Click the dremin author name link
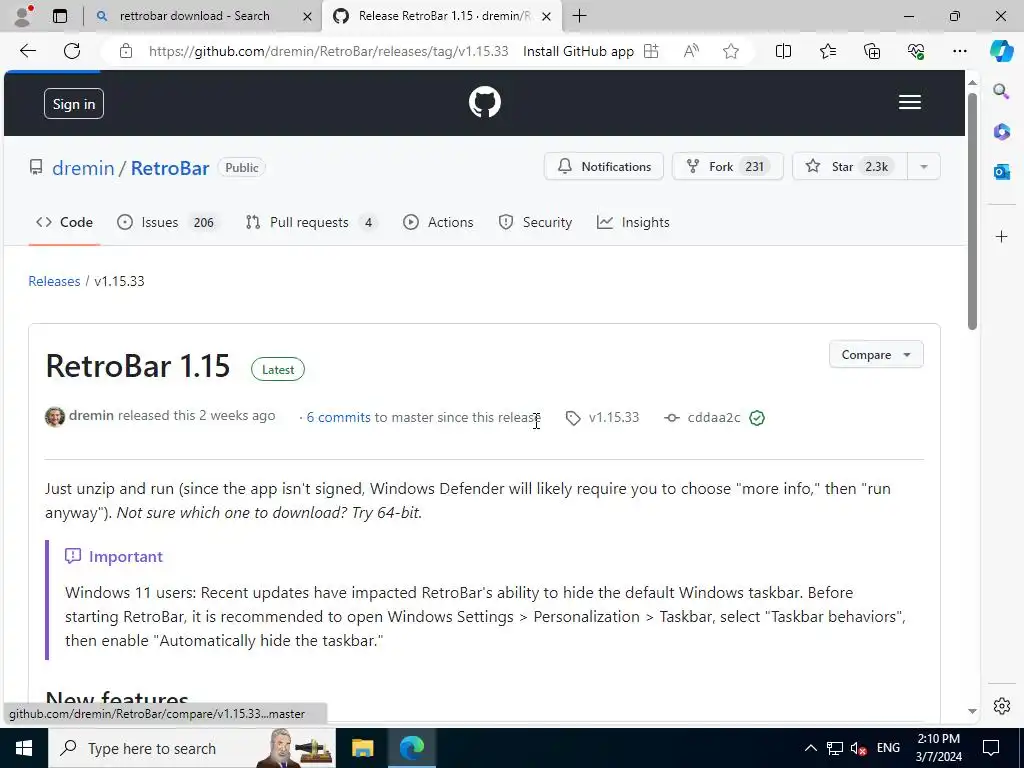 tap(91, 415)
